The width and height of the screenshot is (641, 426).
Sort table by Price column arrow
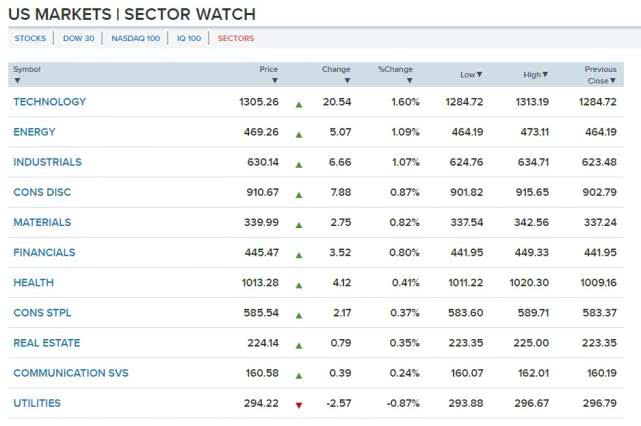[274, 80]
